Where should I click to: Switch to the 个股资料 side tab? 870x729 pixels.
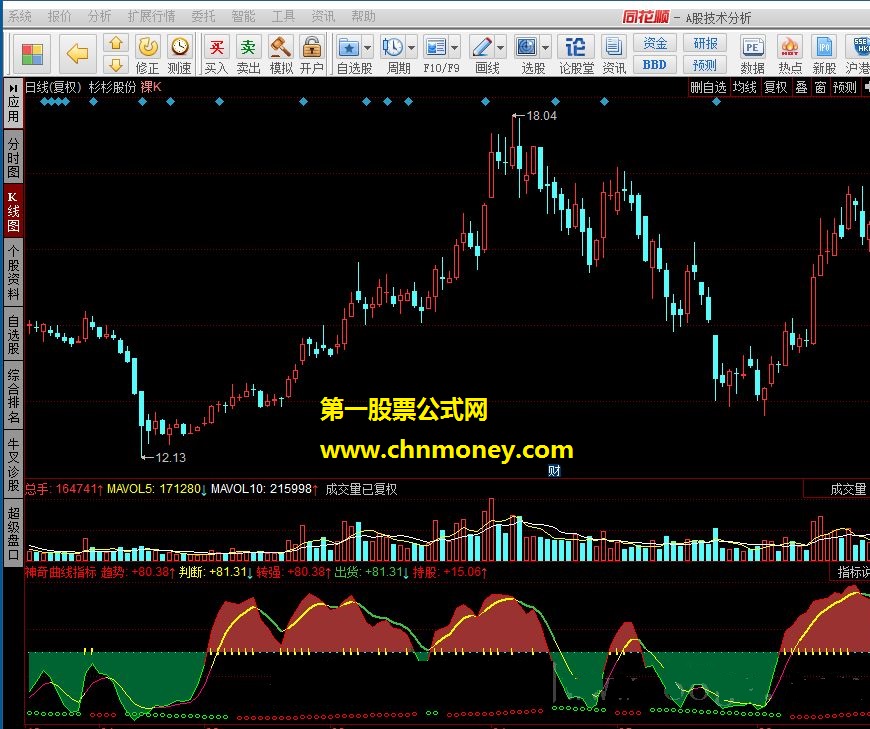(13, 272)
